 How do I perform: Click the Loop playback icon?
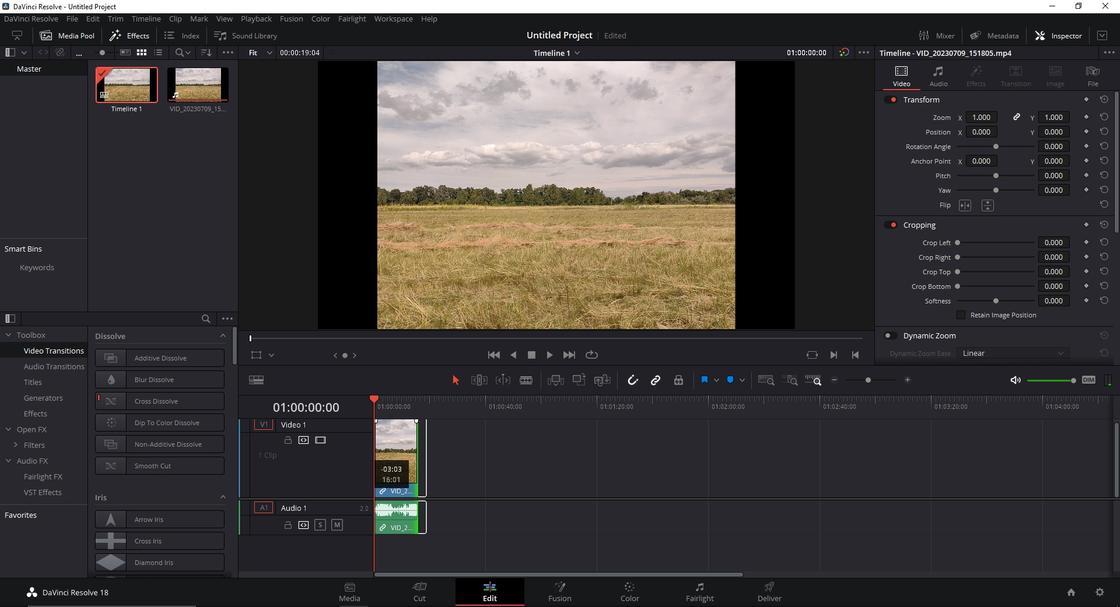(592, 355)
